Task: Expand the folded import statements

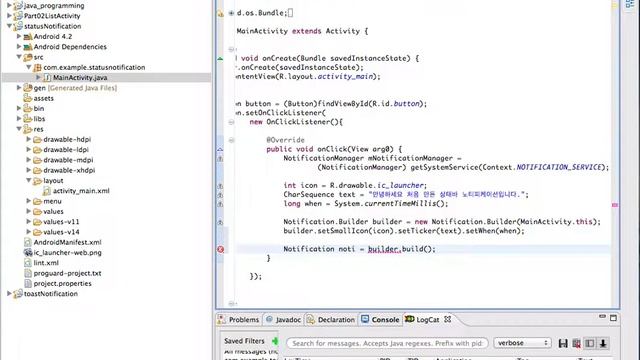Action: point(231,13)
